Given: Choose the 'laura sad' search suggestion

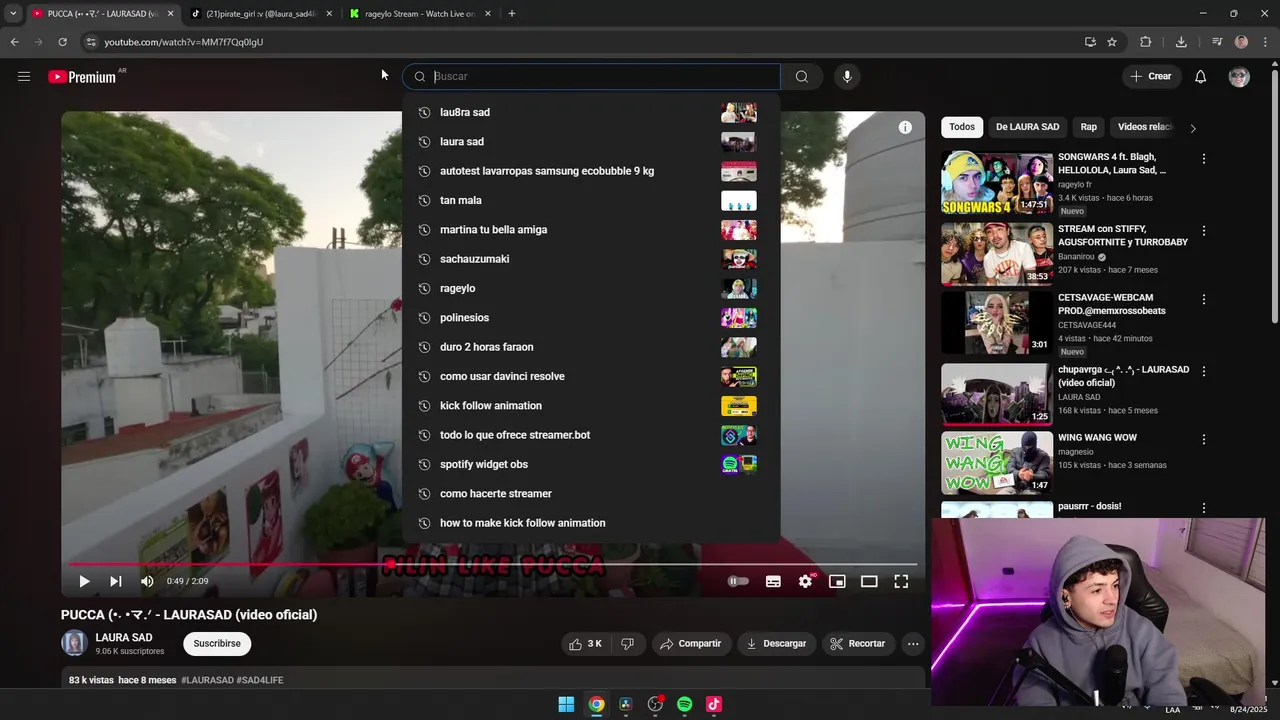Looking at the screenshot, I should tap(591, 142).
